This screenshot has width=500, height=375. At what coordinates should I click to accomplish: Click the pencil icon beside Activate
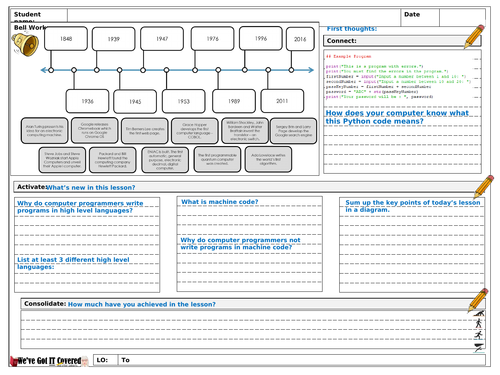click(483, 187)
